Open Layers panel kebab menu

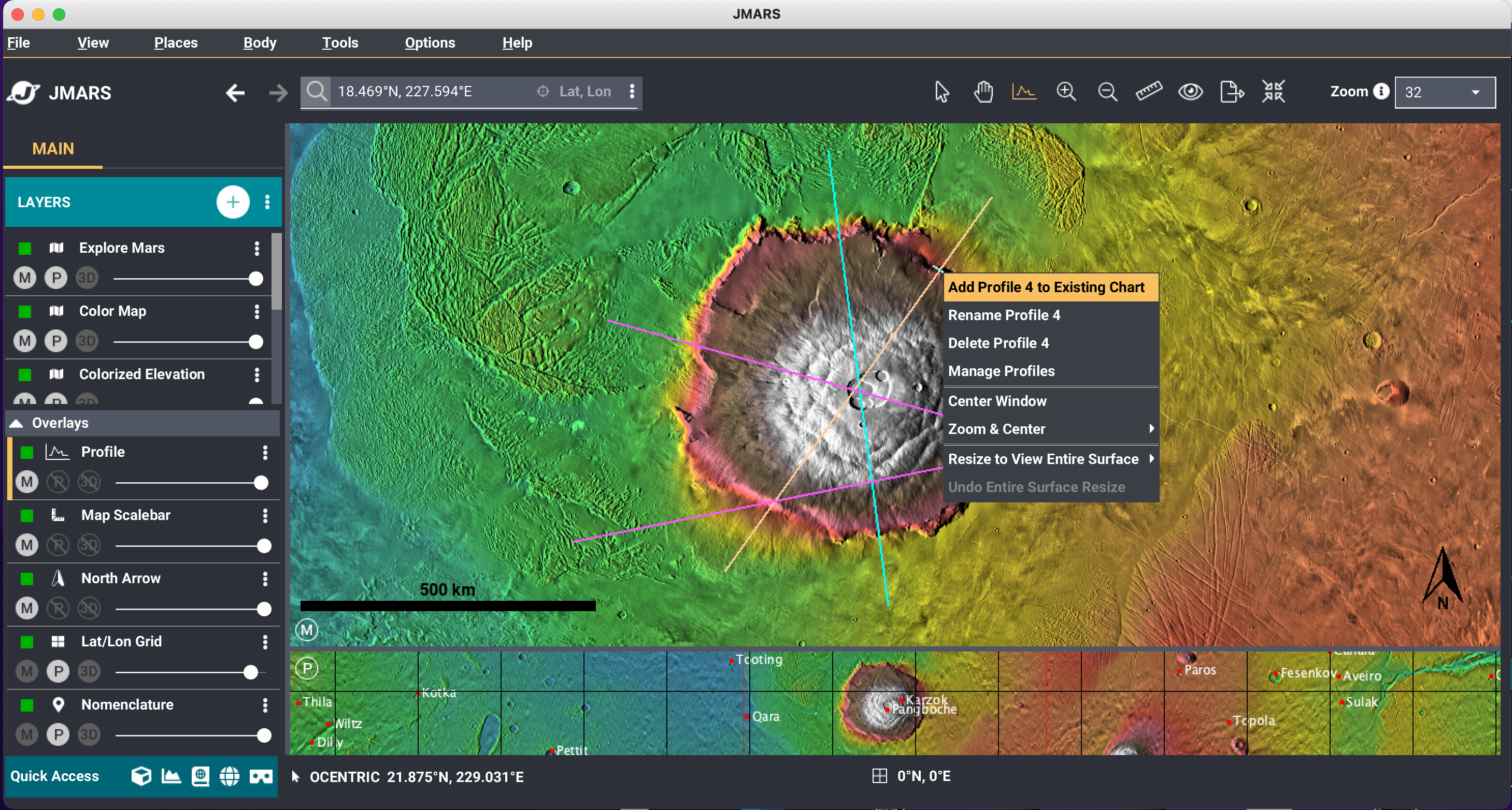pos(268,202)
